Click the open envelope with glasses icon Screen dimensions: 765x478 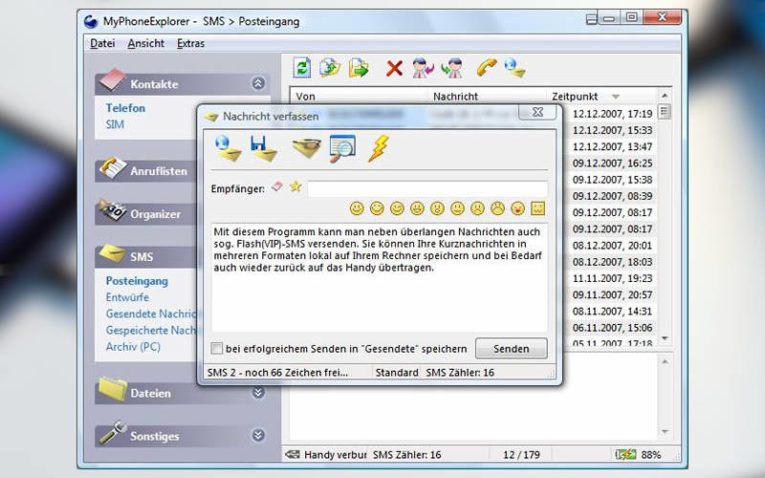pyautogui.click(x=306, y=148)
